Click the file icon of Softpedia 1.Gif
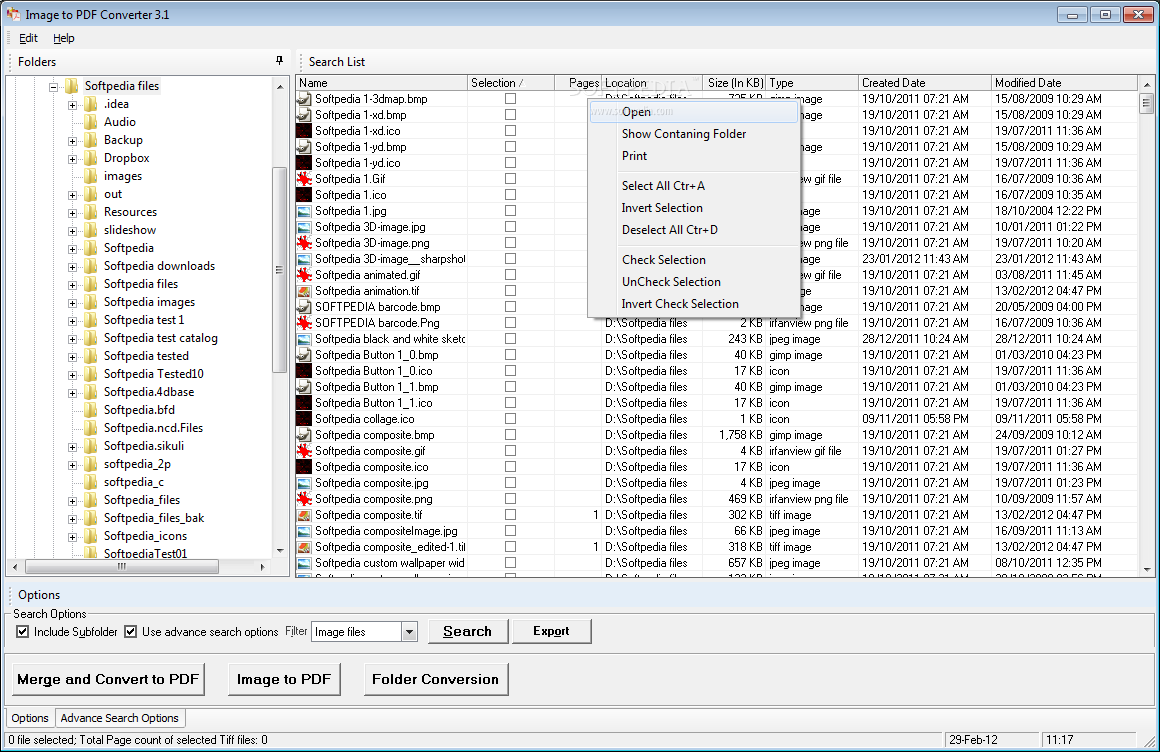 303,178
